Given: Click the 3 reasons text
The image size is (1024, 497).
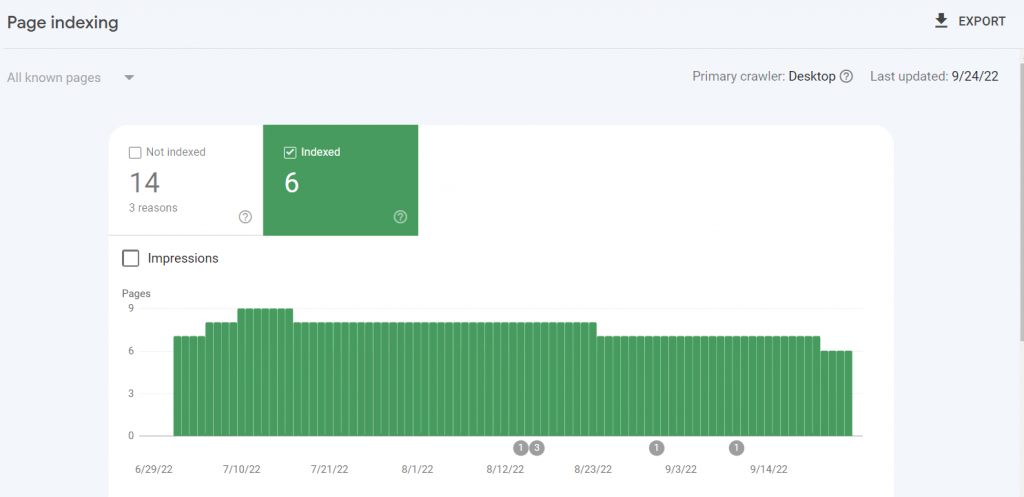Looking at the screenshot, I should [153, 208].
